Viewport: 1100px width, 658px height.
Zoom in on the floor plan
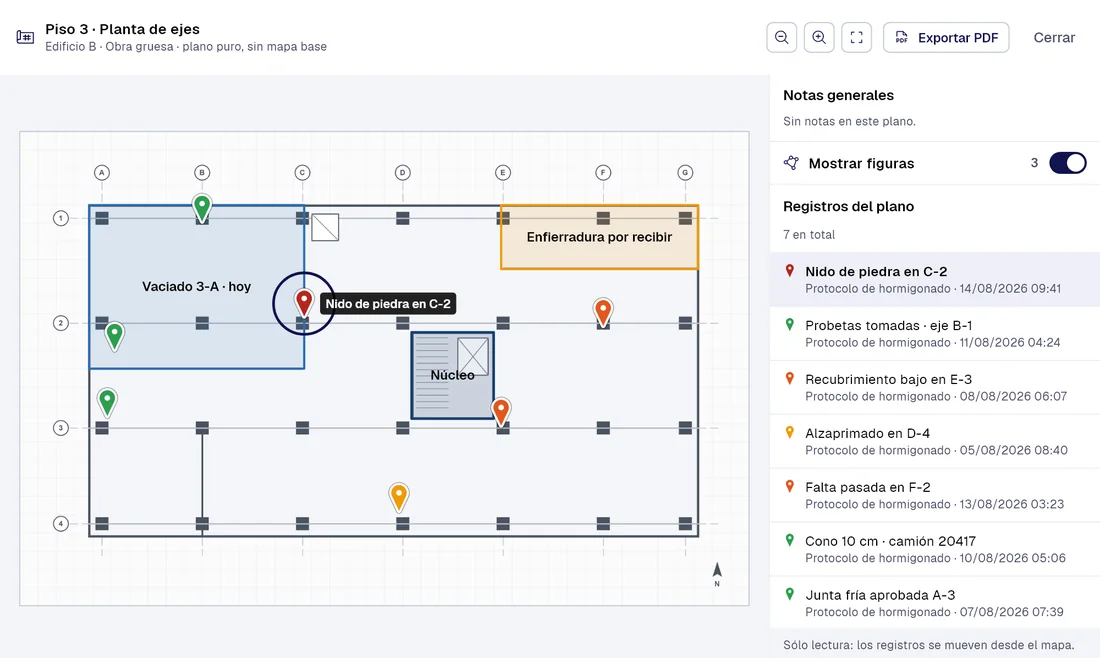pyautogui.click(x=819, y=37)
